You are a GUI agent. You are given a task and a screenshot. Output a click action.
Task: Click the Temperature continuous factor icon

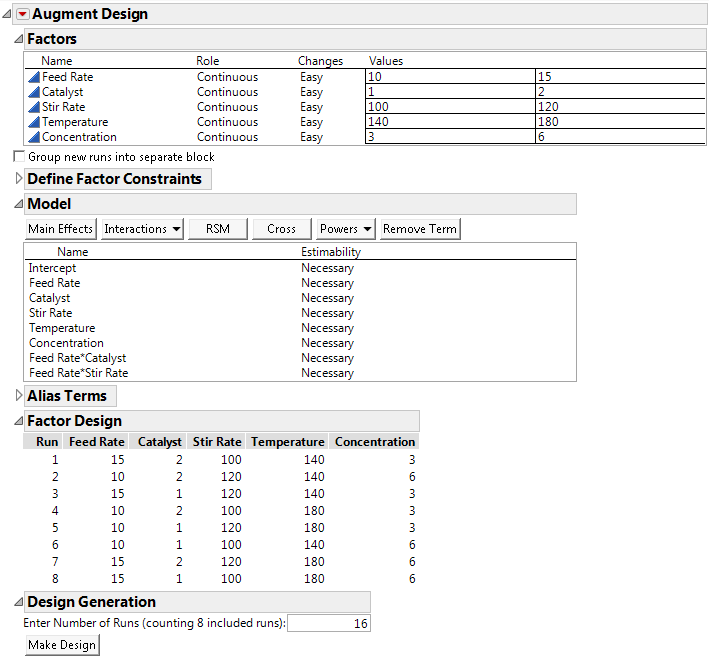coord(34,122)
